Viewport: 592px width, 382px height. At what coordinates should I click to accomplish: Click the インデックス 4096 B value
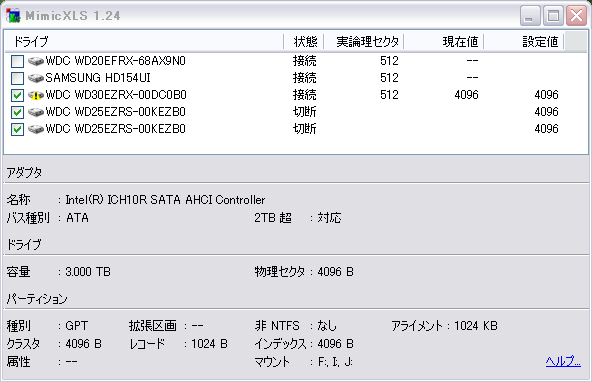(336, 344)
